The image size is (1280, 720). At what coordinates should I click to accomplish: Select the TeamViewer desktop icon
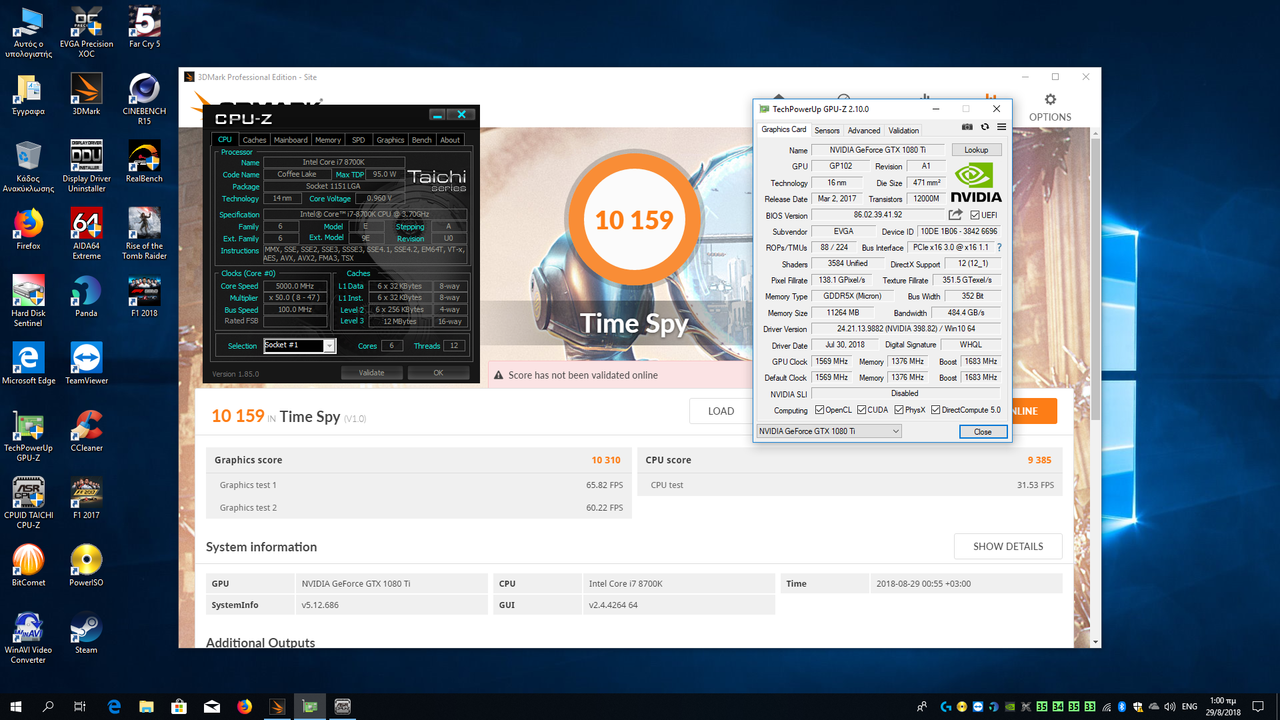tap(86, 364)
